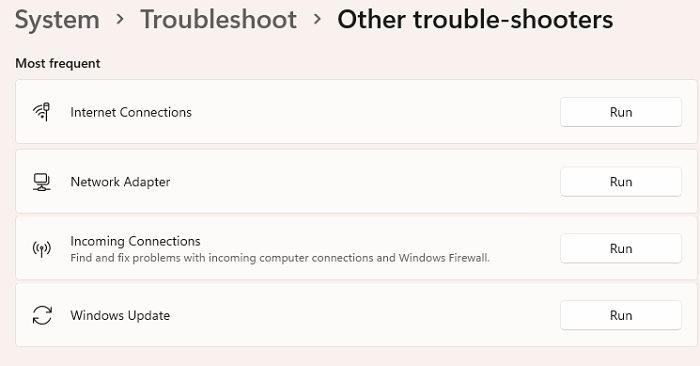This screenshot has height=366, width=700.
Task: Select the Incoming Connections title text
Action: pyautogui.click(x=135, y=241)
